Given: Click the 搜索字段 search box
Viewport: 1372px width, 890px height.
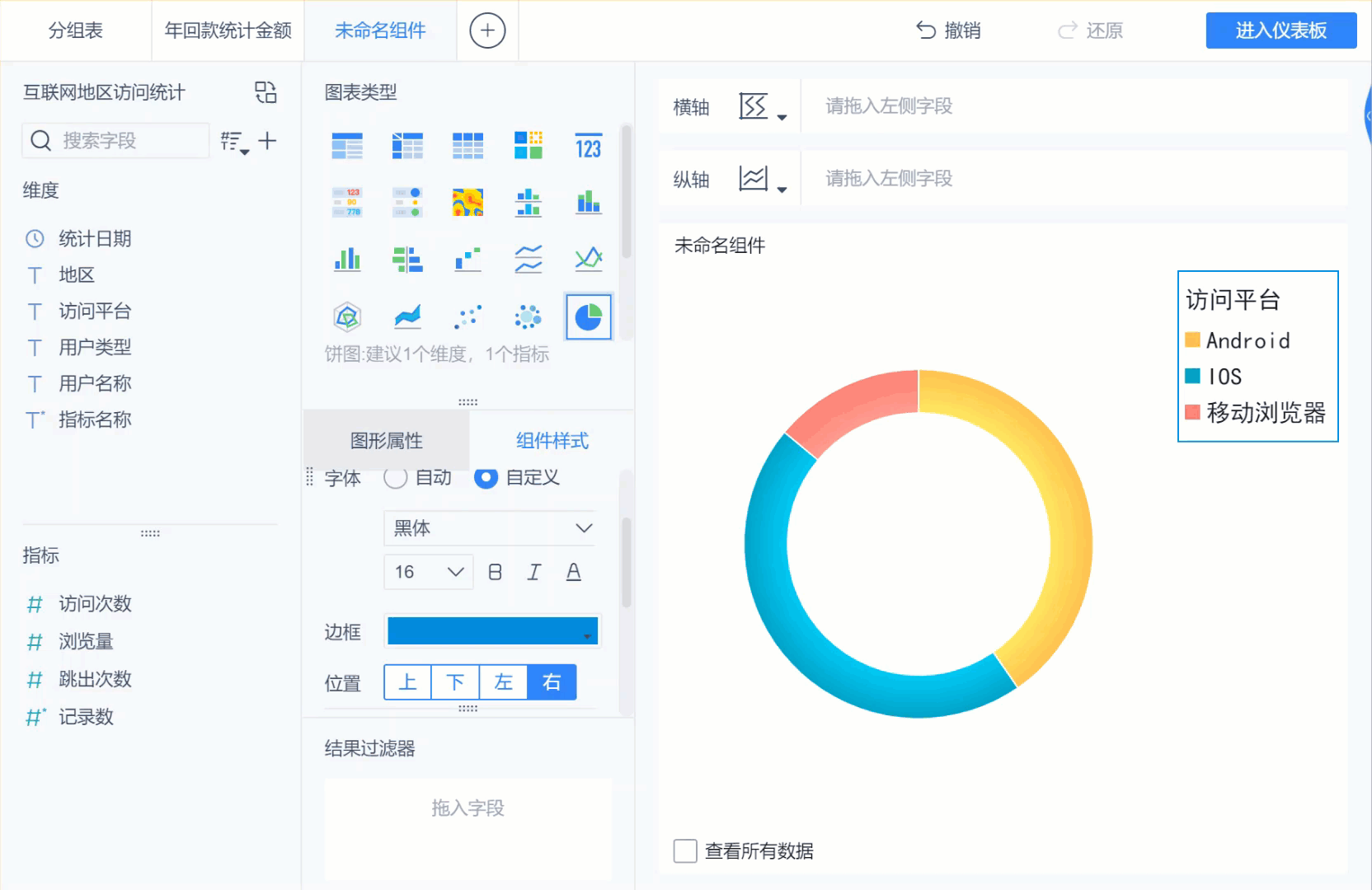Looking at the screenshot, I should (x=115, y=141).
